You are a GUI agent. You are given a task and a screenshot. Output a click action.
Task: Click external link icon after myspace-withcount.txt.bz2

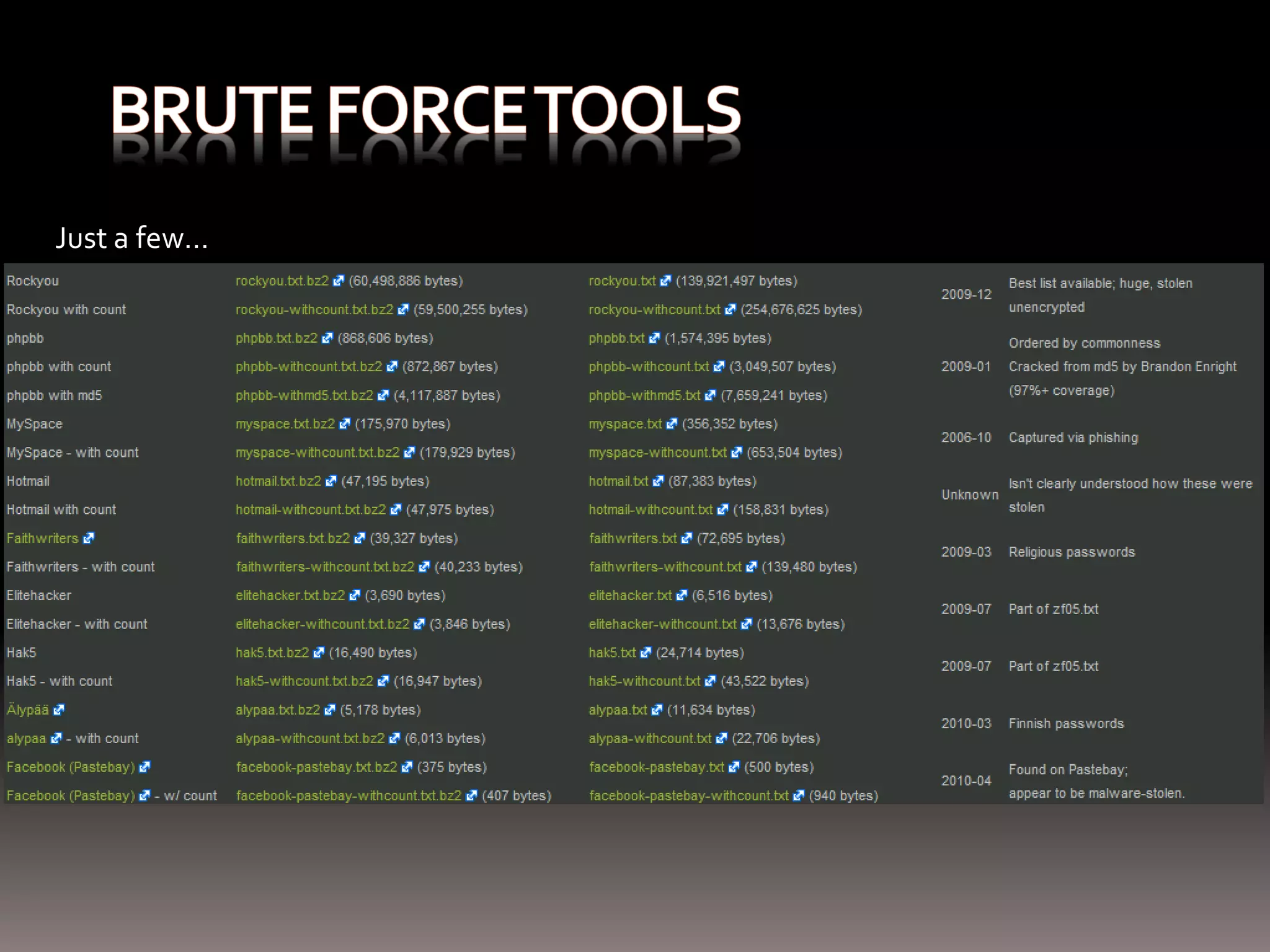pyautogui.click(x=409, y=453)
